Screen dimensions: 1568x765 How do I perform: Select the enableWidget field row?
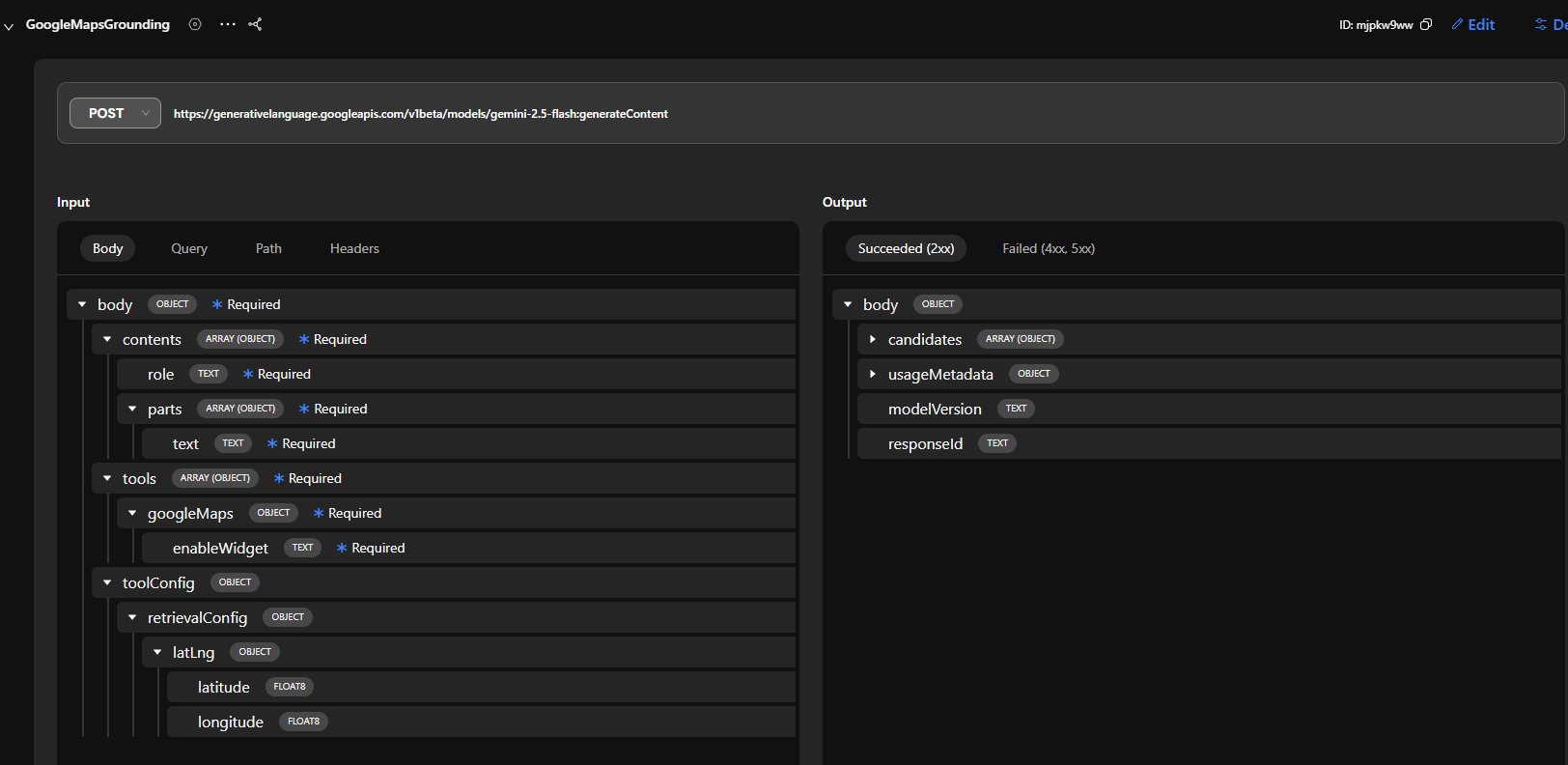pos(220,548)
